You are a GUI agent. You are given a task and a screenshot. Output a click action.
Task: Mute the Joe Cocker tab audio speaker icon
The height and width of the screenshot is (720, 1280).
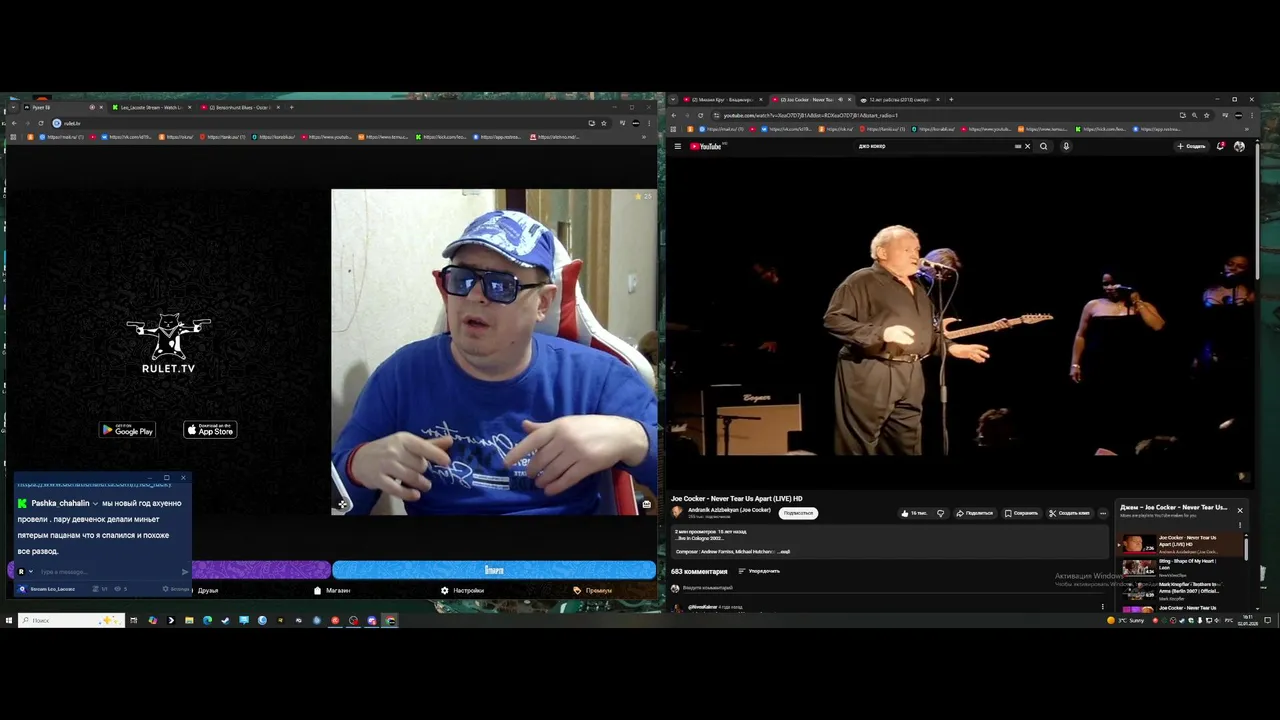pos(840,100)
